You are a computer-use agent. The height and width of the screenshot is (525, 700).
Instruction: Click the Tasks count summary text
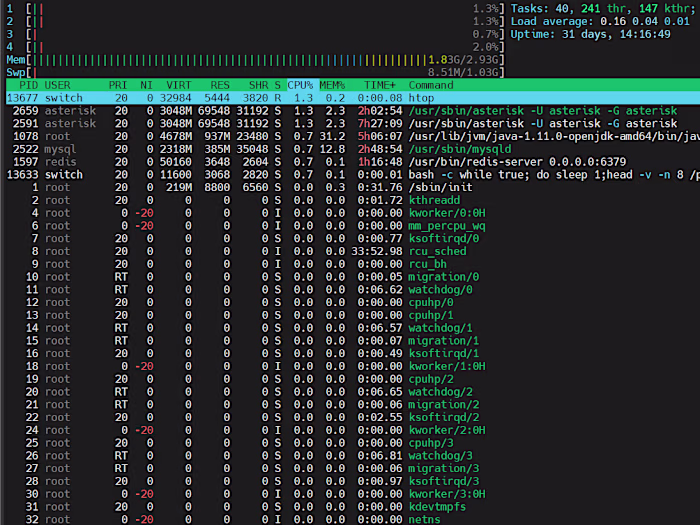(x=603, y=8)
